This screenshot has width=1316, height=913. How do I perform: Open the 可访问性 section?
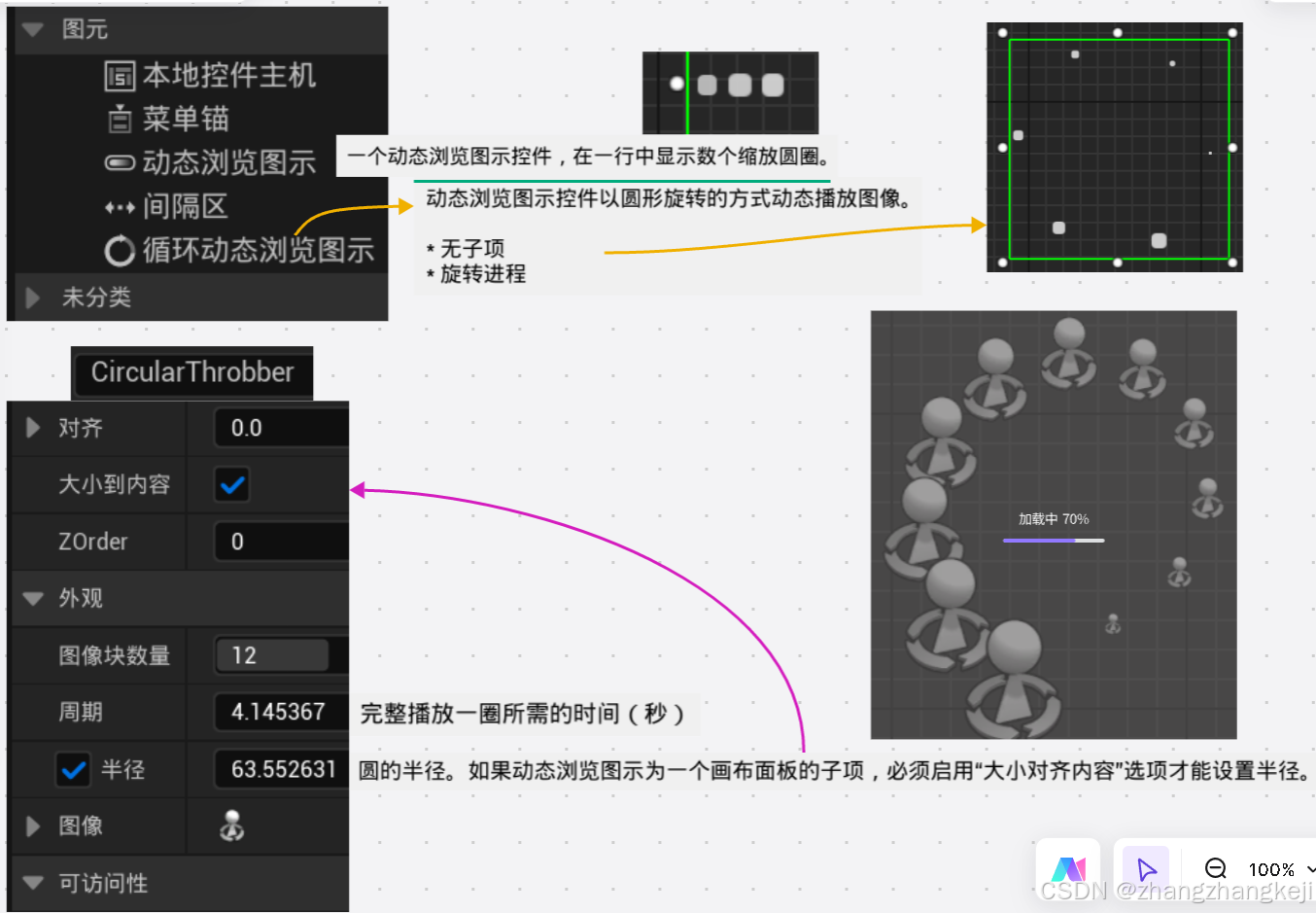click(x=32, y=883)
